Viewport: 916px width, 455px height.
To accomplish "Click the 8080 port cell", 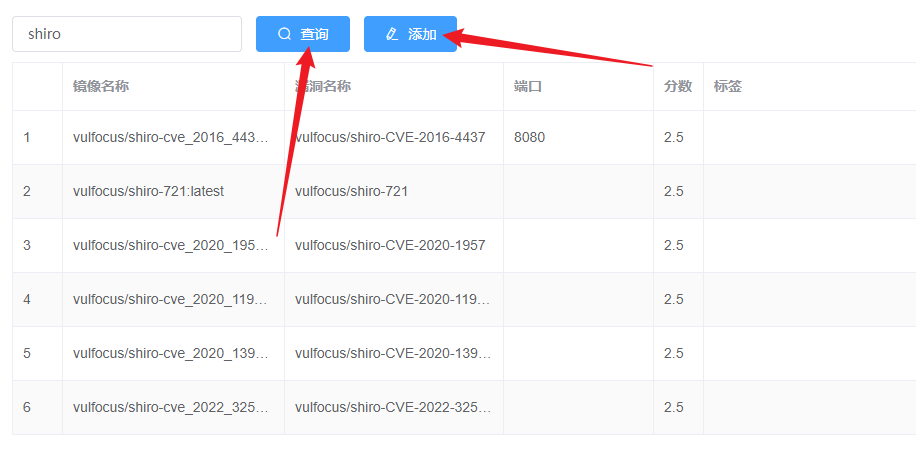I will [x=530, y=137].
